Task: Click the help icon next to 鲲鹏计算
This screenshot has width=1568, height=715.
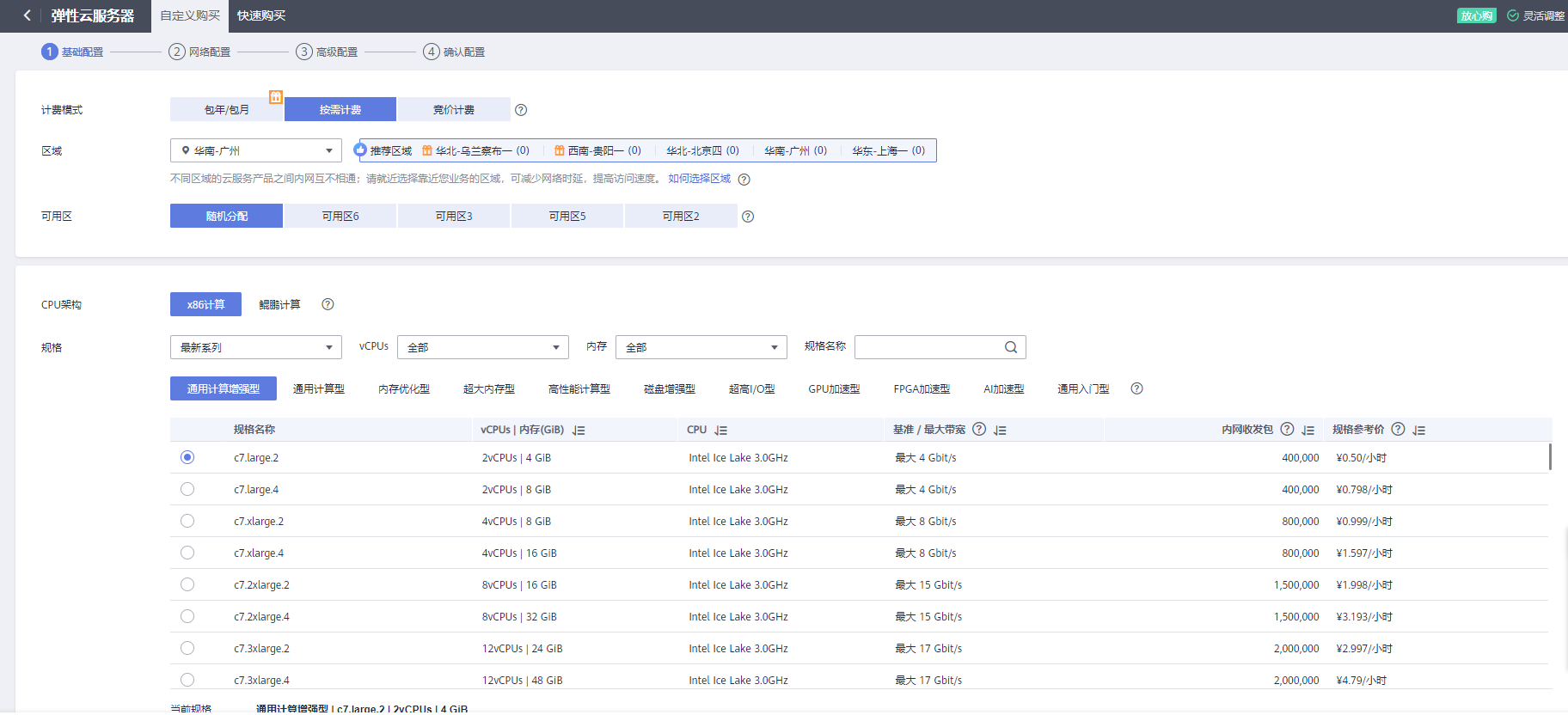Action: tap(328, 304)
